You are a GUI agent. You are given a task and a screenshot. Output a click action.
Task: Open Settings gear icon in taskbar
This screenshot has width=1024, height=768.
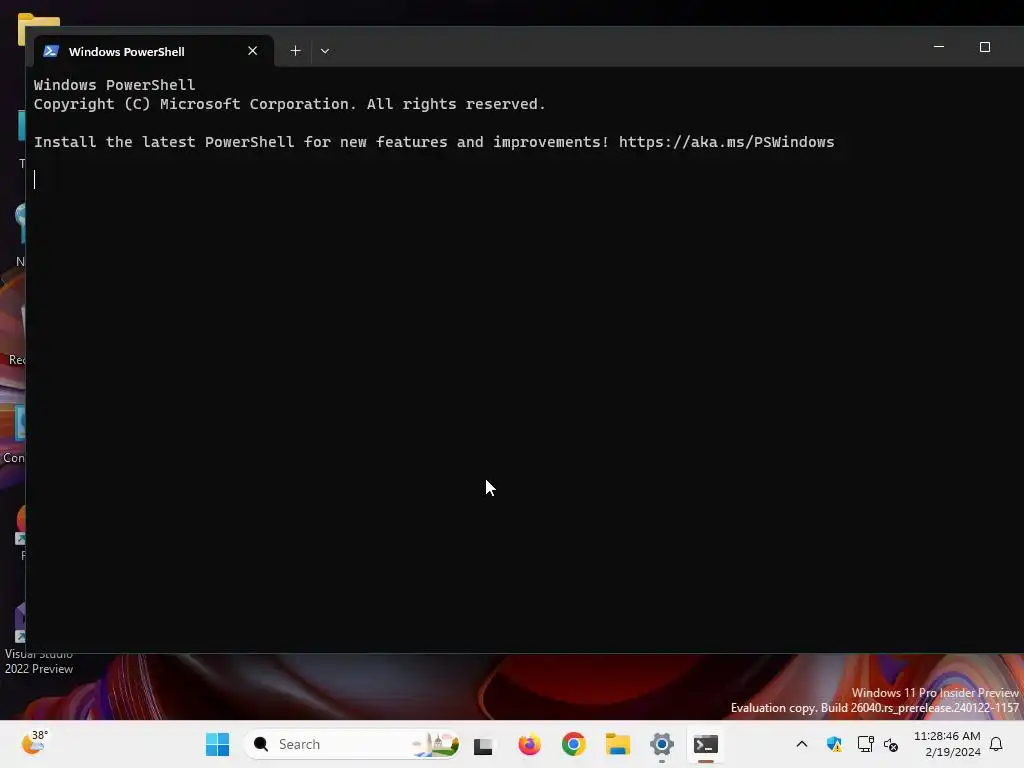click(662, 744)
